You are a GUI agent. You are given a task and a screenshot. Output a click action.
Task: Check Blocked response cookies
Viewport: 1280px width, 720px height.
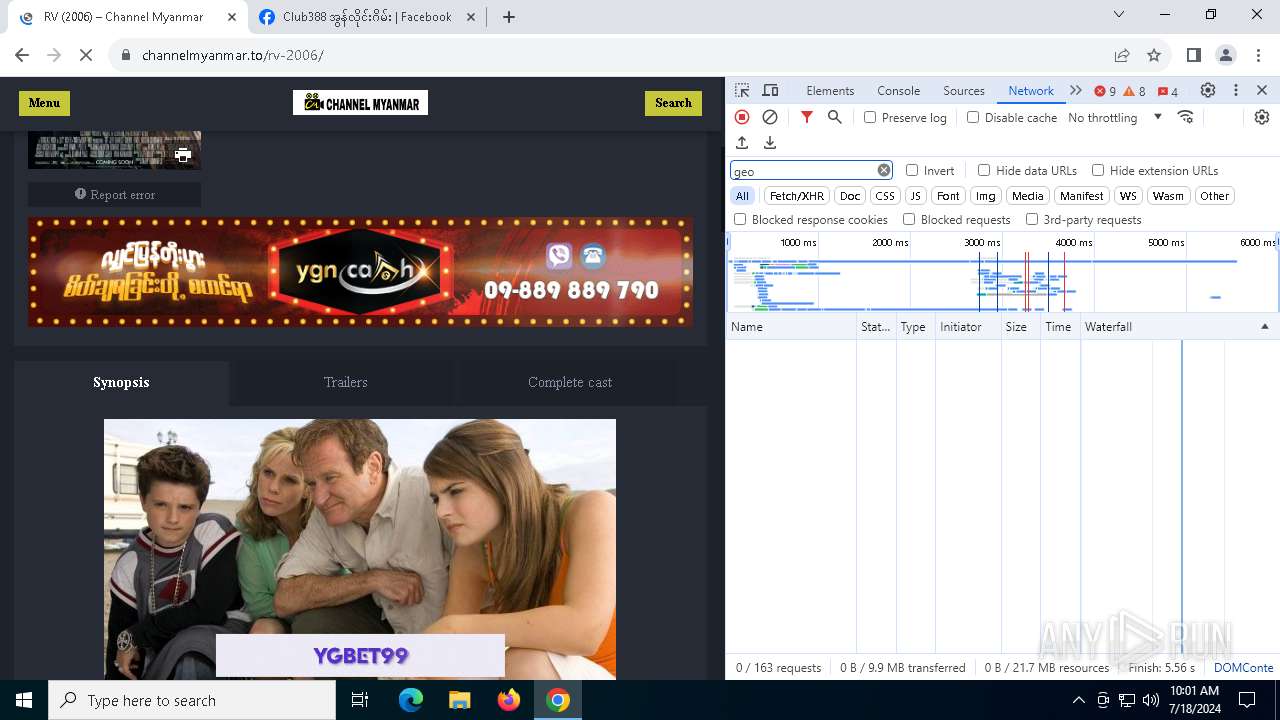(x=740, y=219)
